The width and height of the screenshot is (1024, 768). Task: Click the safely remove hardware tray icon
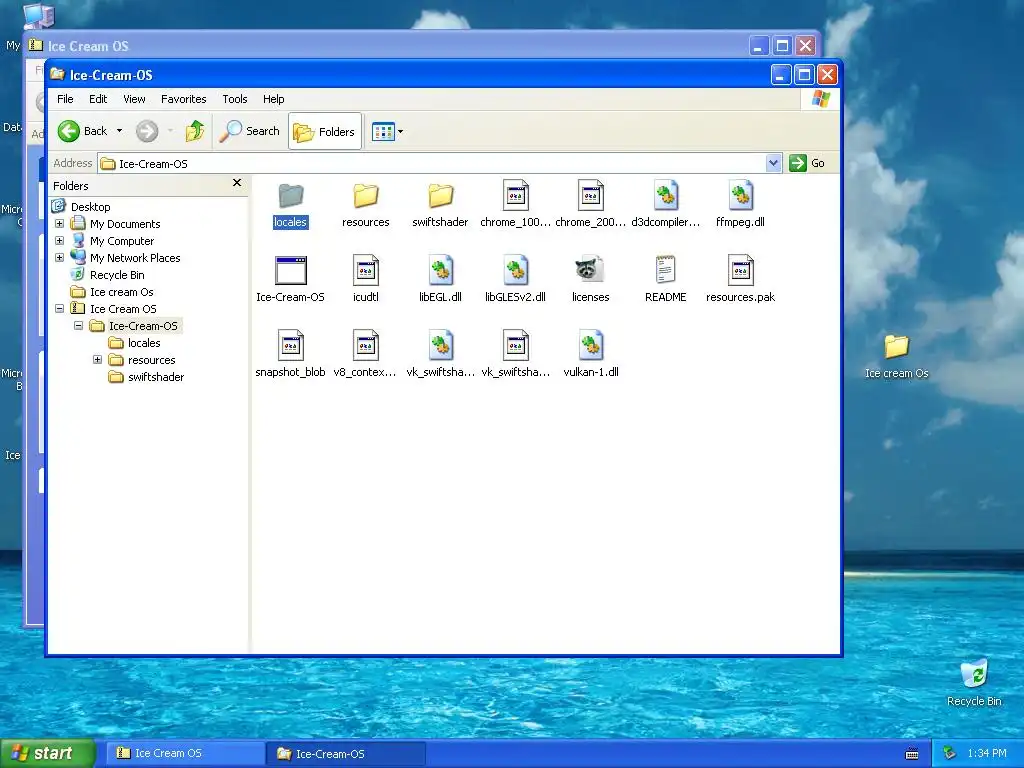pyautogui.click(x=950, y=754)
